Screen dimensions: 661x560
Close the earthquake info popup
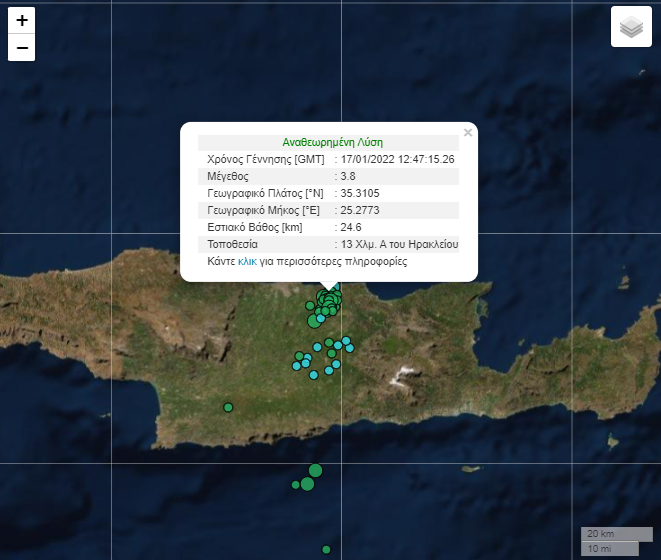click(467, 132)
